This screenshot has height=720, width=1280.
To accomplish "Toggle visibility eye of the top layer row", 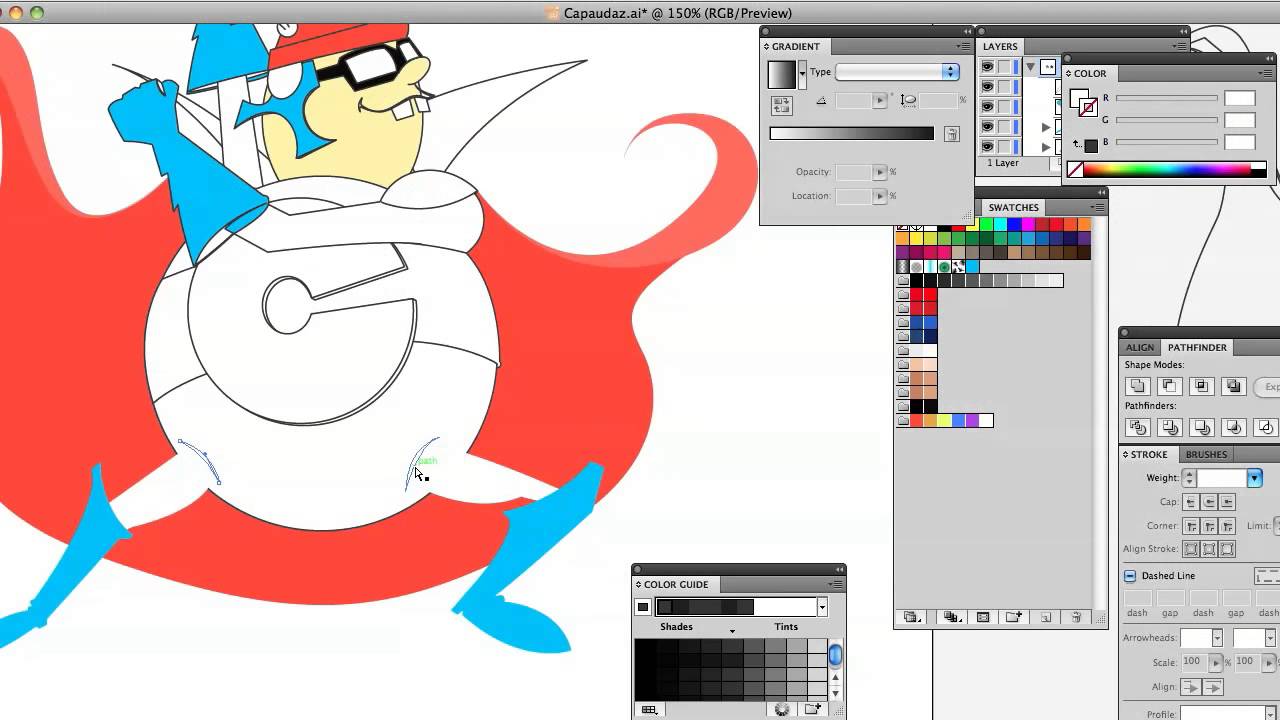I will (987, 67).
